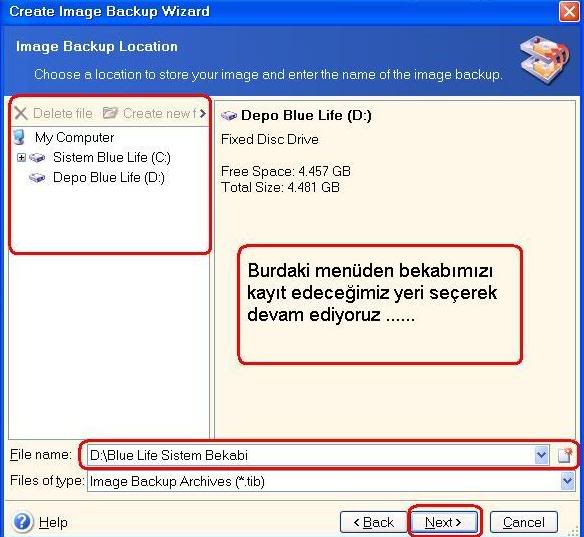Open the Files of type dropdown
The height and width of the screenshot is (537, 584).
tap(567, 481)
